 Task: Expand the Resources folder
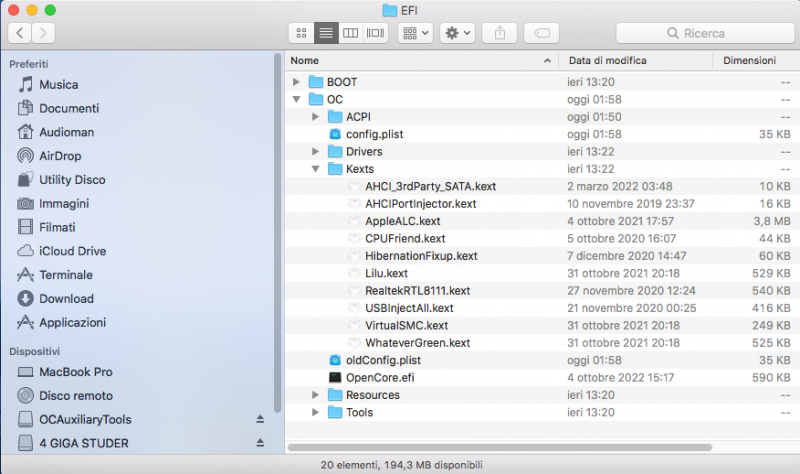[315, 395]
